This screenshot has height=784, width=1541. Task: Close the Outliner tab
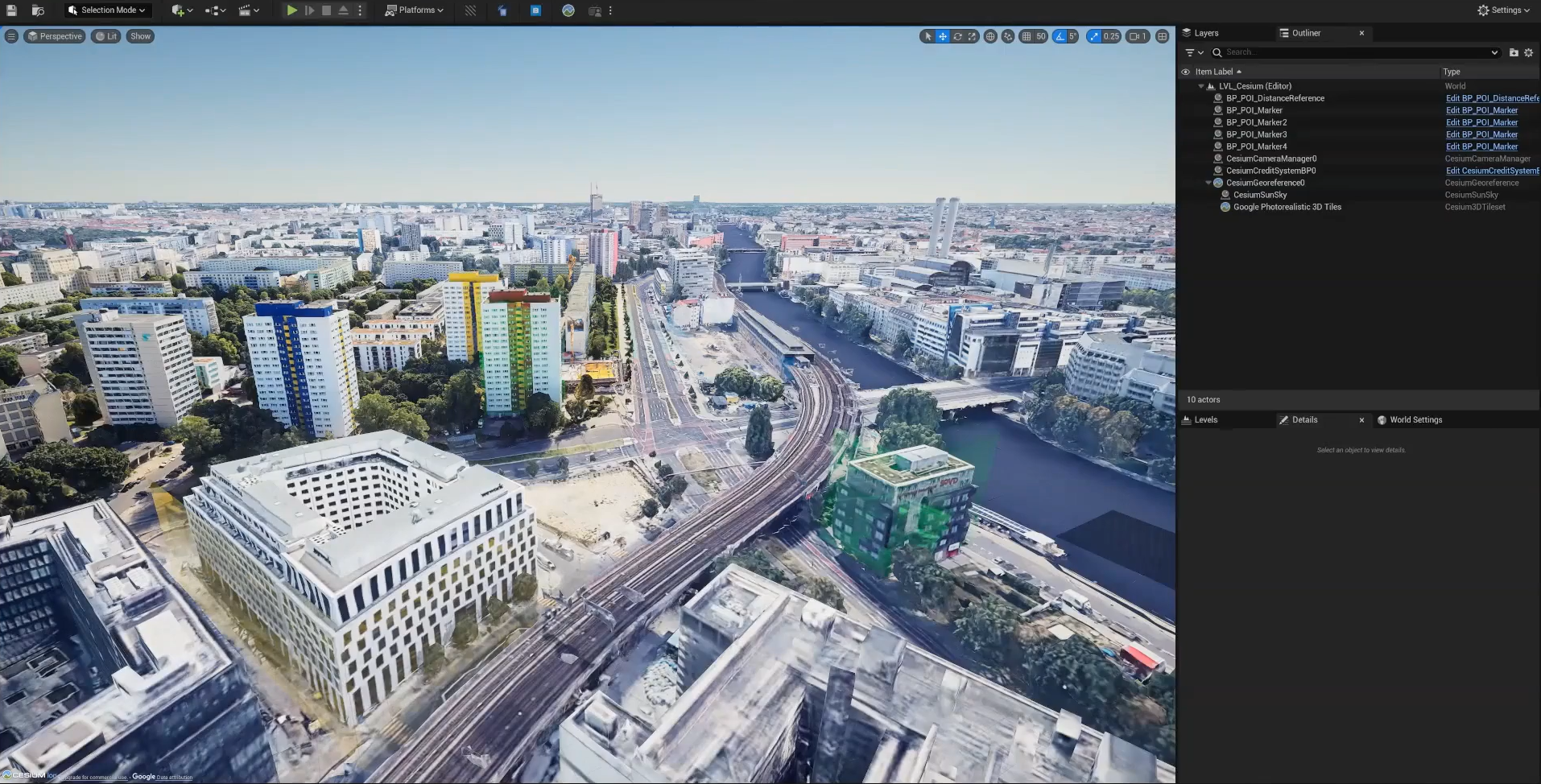click(1361, 33)
